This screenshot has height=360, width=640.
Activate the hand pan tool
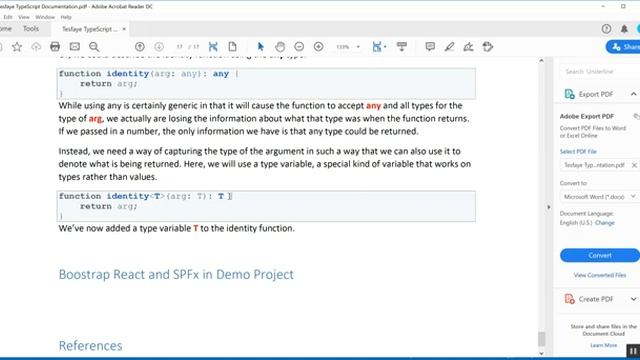pos(280,47)
